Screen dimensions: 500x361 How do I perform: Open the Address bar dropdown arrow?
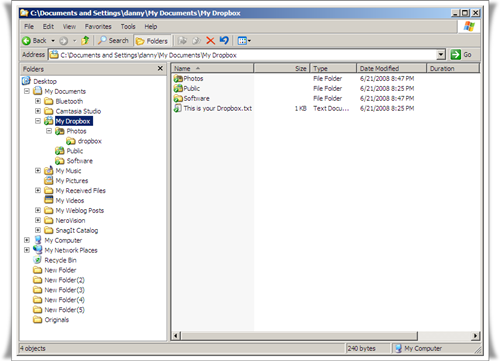pyautogui.click(x=441, y=55)
